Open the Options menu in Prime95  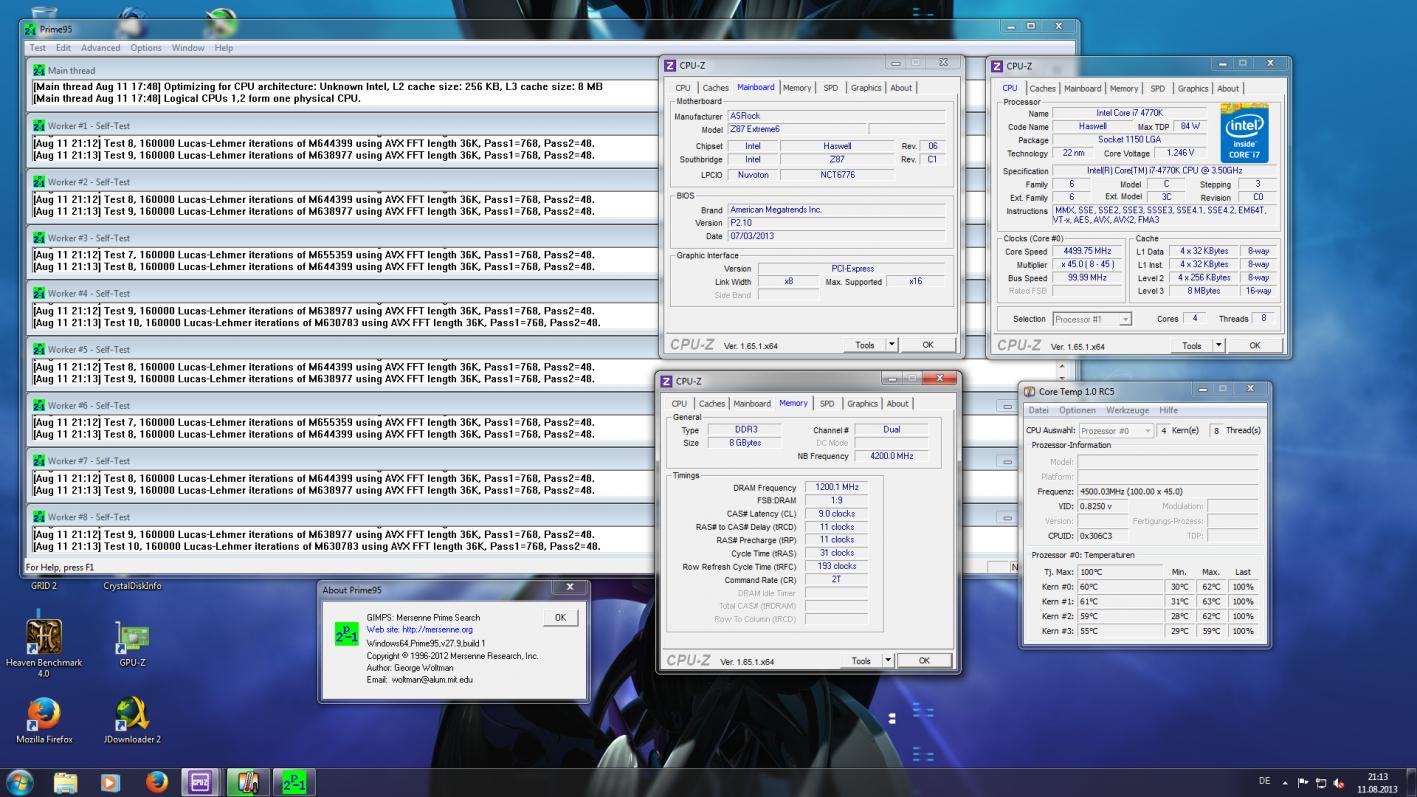tap(146, 48)
